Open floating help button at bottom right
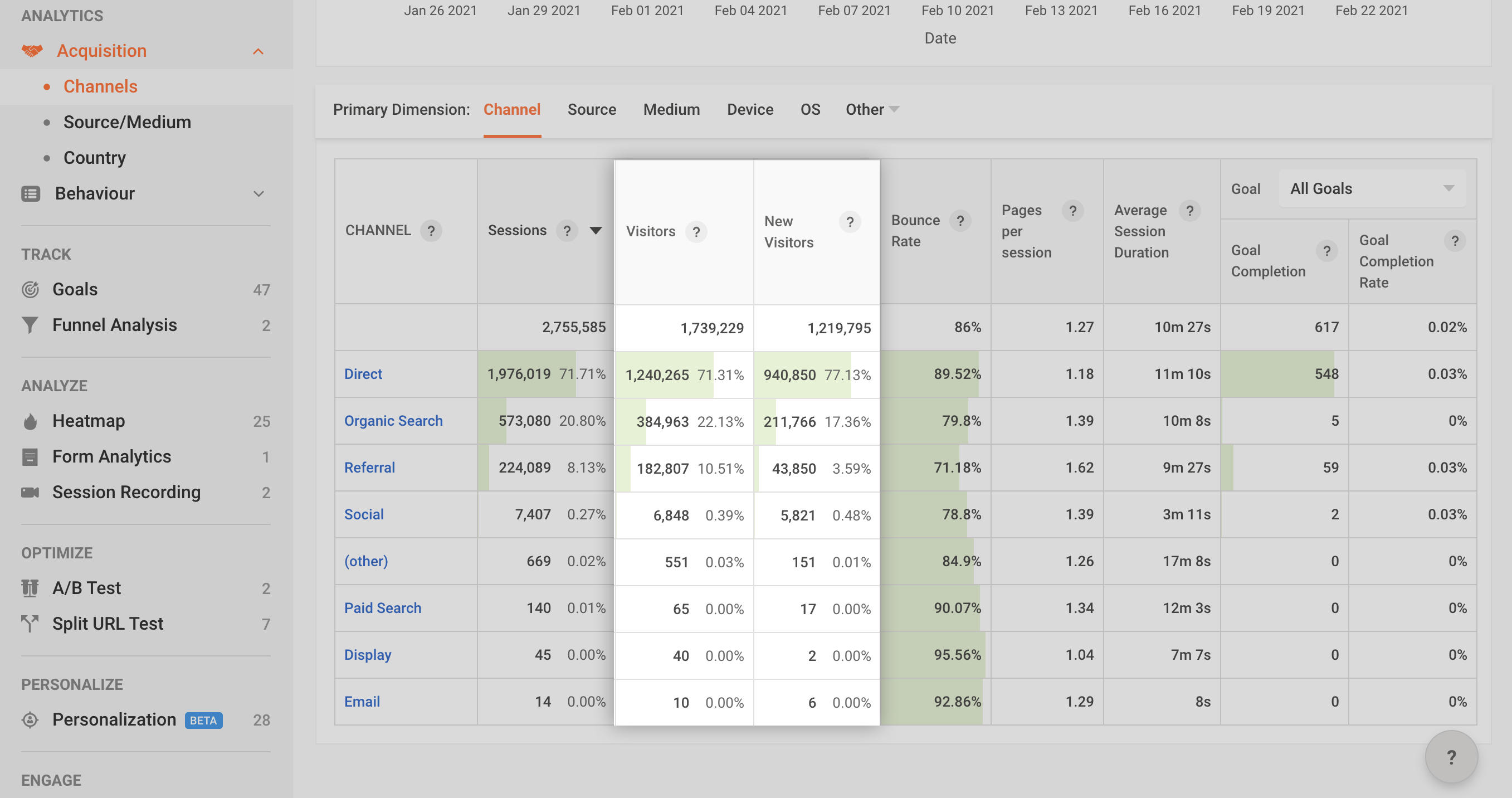 click(1451, 757)
